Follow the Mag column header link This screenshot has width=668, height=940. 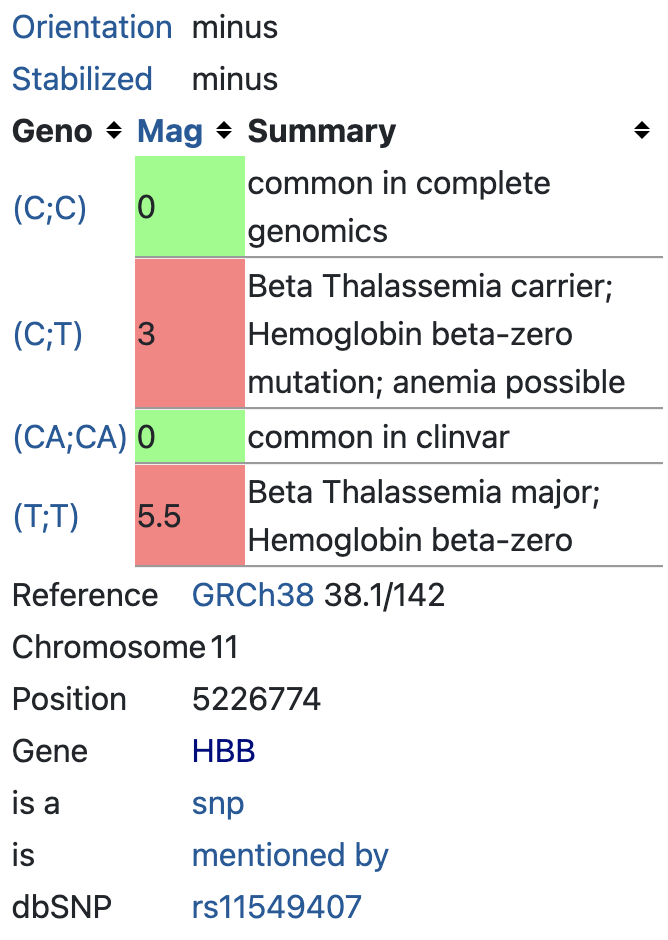169,130
